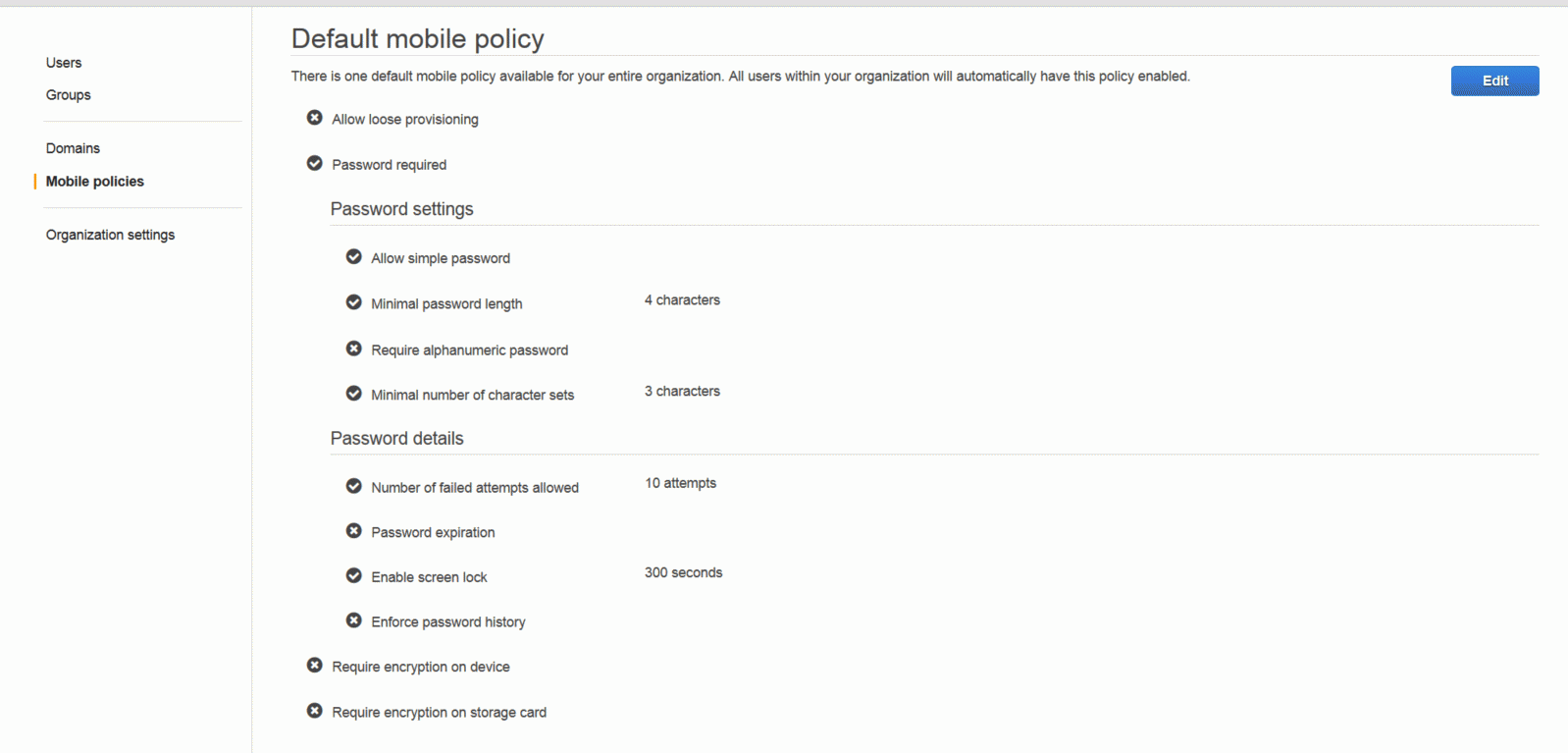Go to Domains in the sidebar
This screenshot has height=753, width=1568.
point(73,148)
